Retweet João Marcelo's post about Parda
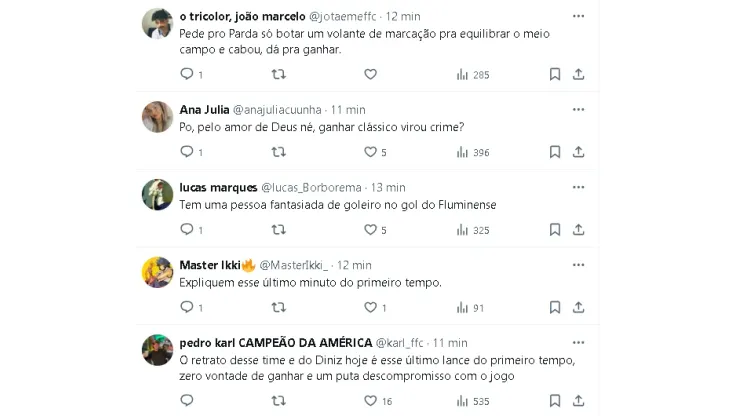740x416 pixels. [278, 74]
